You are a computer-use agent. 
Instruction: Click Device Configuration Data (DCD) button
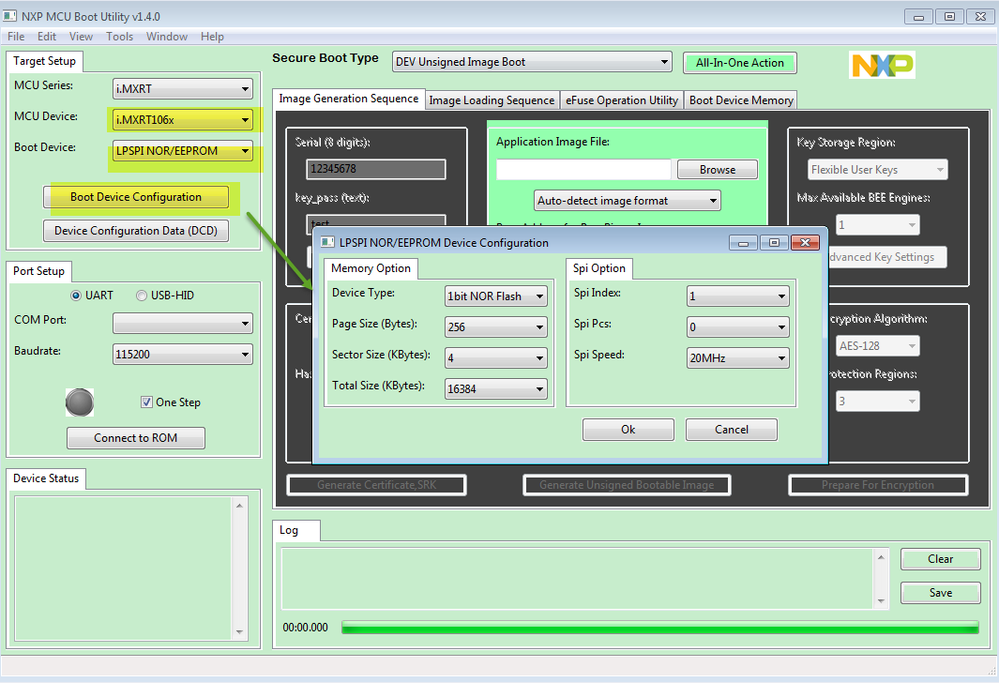[136, 231]
